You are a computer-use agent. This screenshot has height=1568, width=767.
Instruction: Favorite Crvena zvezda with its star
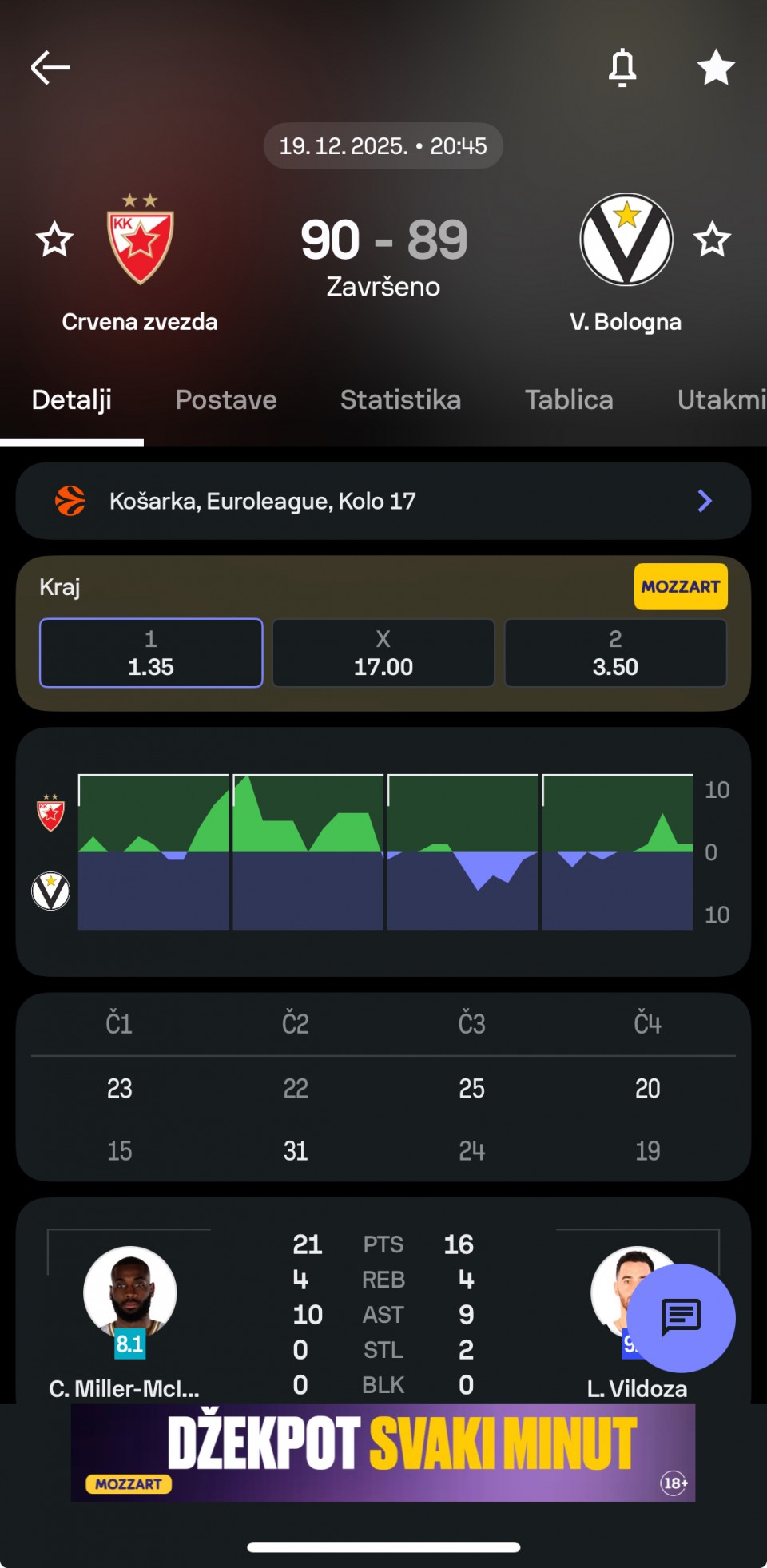[55, 240]
